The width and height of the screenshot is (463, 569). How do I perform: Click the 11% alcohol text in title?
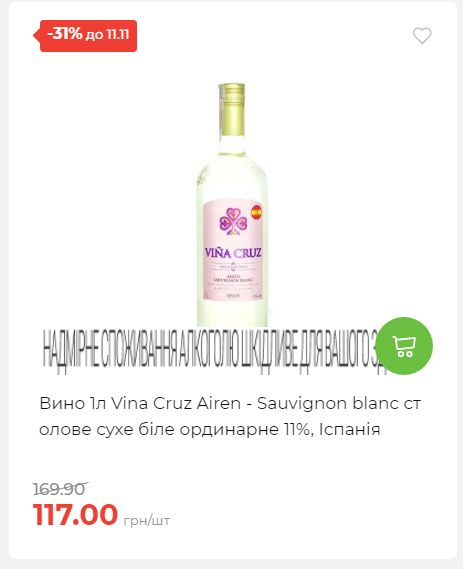294,430
